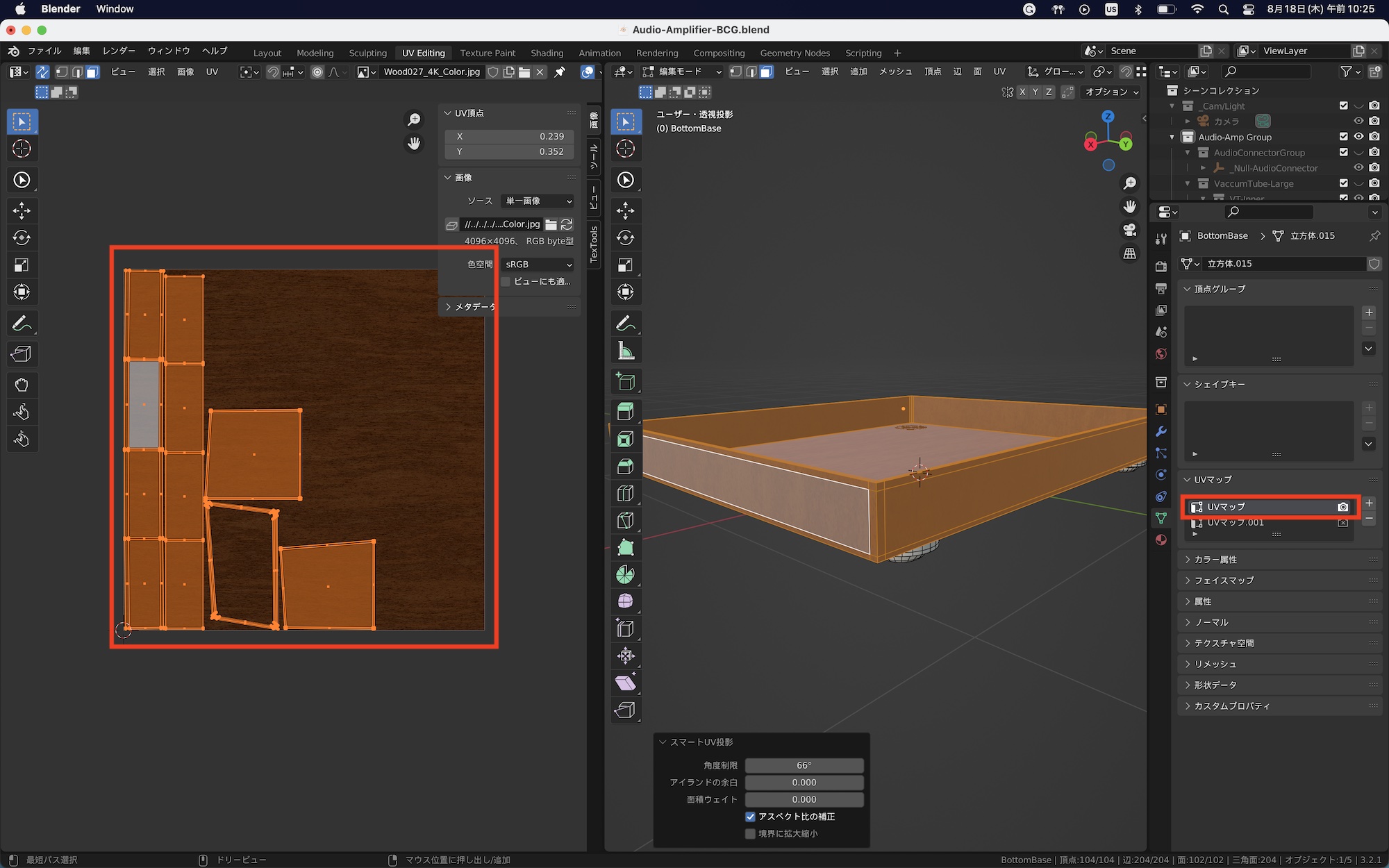Select the UV editor Annotate tool
This screenshot has width=1389, height=868.
point(22,324)
